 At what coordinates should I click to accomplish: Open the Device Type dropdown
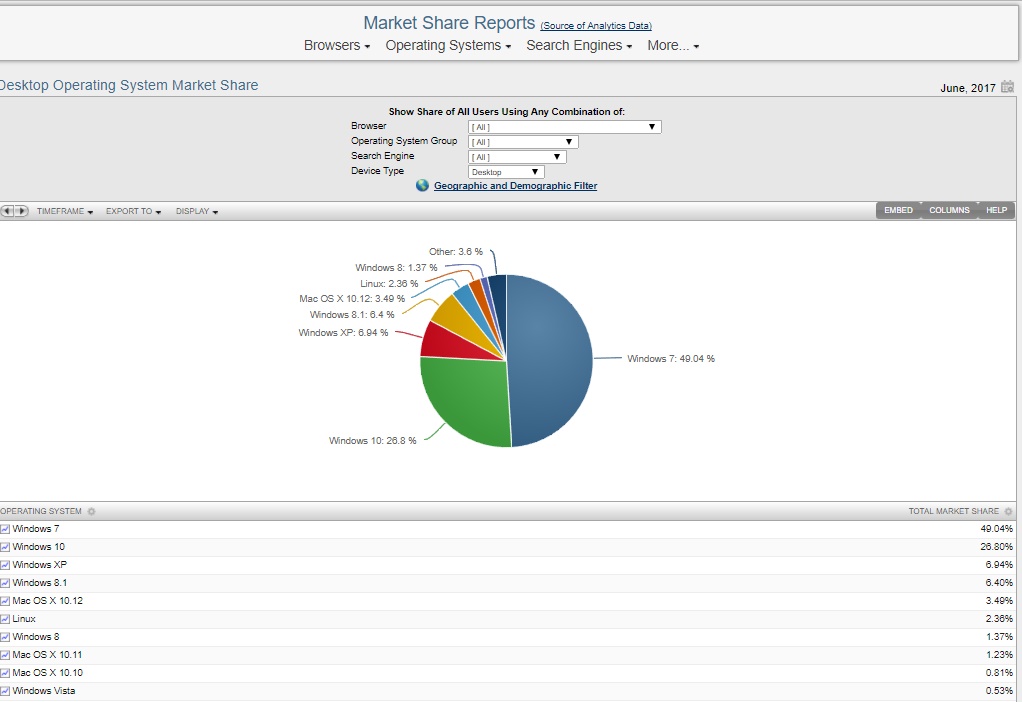click(506, 172)
